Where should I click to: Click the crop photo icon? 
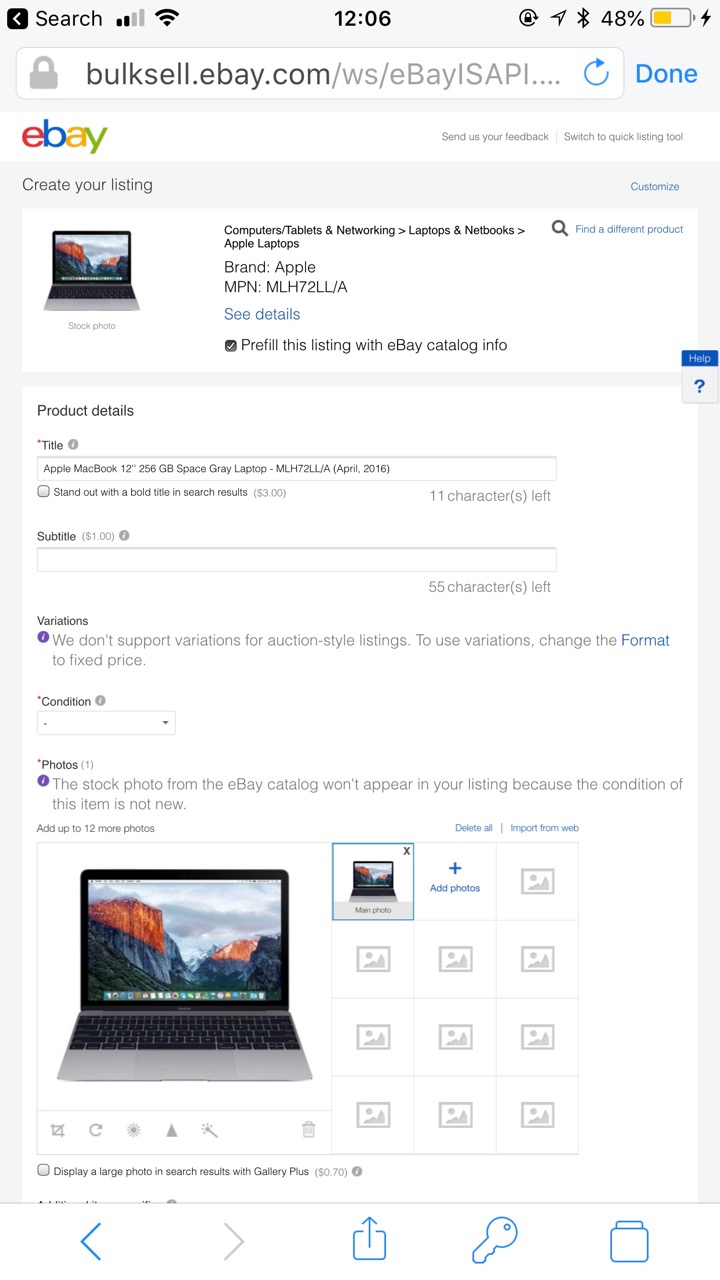58,1130
